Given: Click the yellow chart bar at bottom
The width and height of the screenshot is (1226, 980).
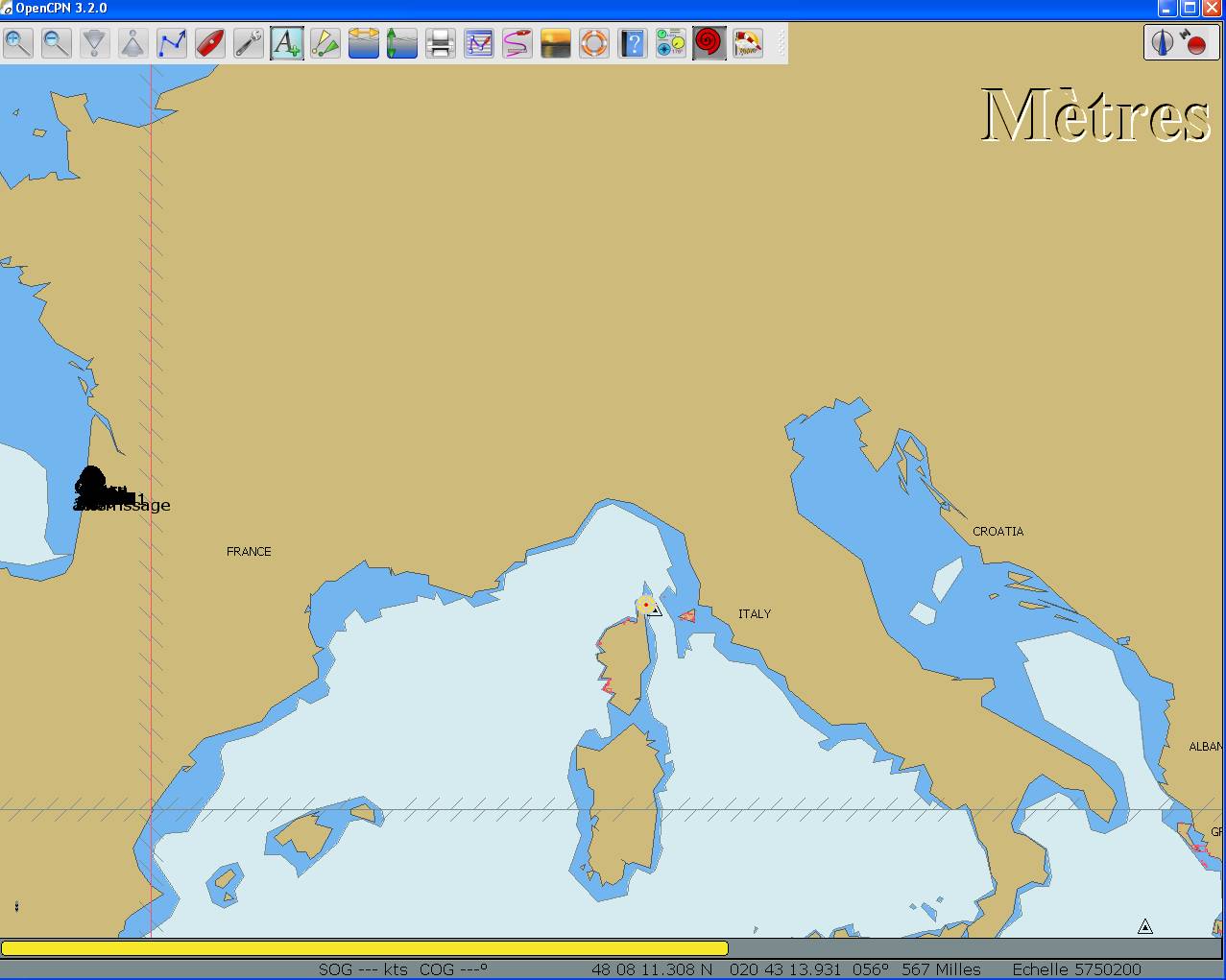Looking at the screenshot, I should (365, 948).
